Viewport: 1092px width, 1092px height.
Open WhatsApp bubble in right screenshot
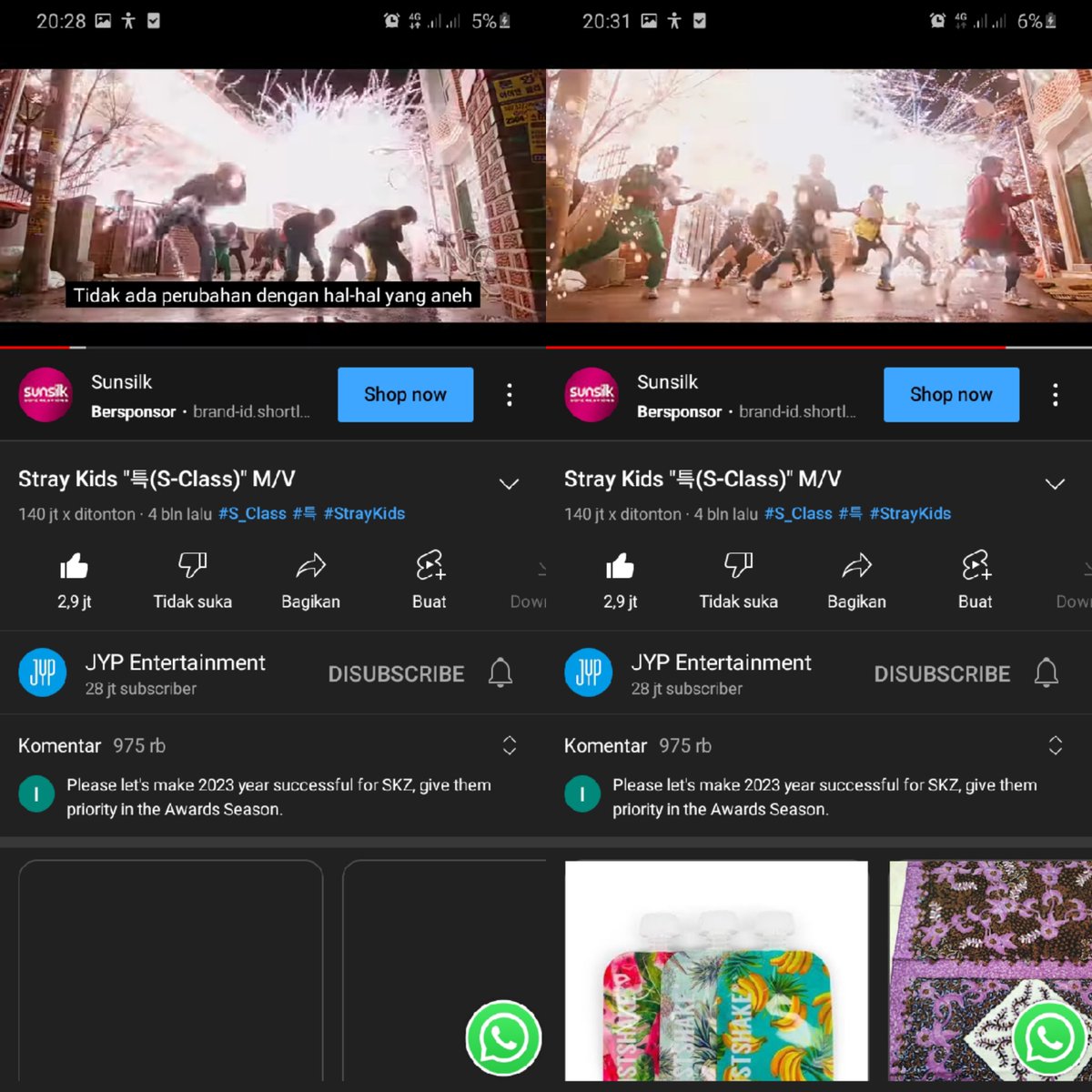pyautogui.click(x=1050, y=1038)
